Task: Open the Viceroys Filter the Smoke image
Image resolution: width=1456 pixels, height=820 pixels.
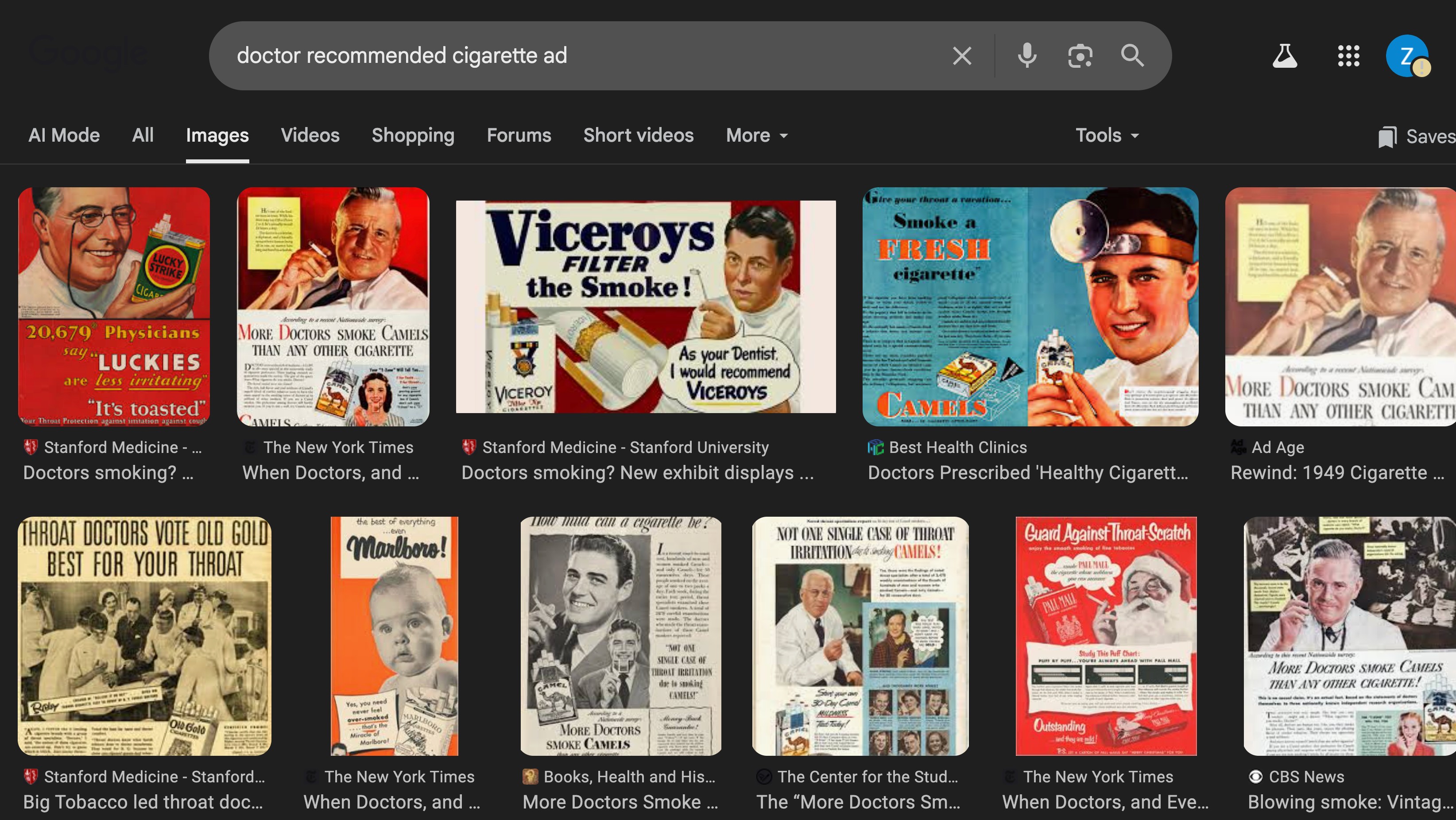Action: coord(646,306)
